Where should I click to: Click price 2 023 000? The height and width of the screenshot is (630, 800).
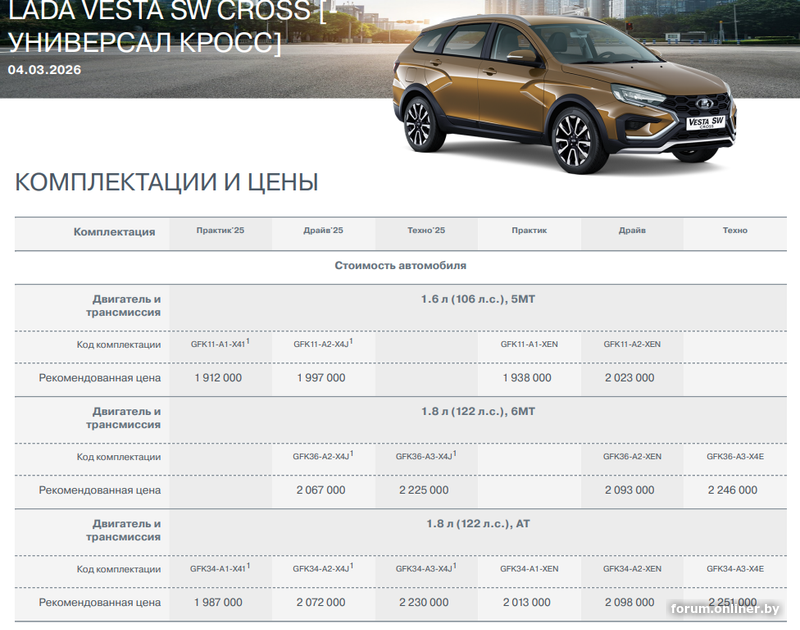(x=630, y=378)
